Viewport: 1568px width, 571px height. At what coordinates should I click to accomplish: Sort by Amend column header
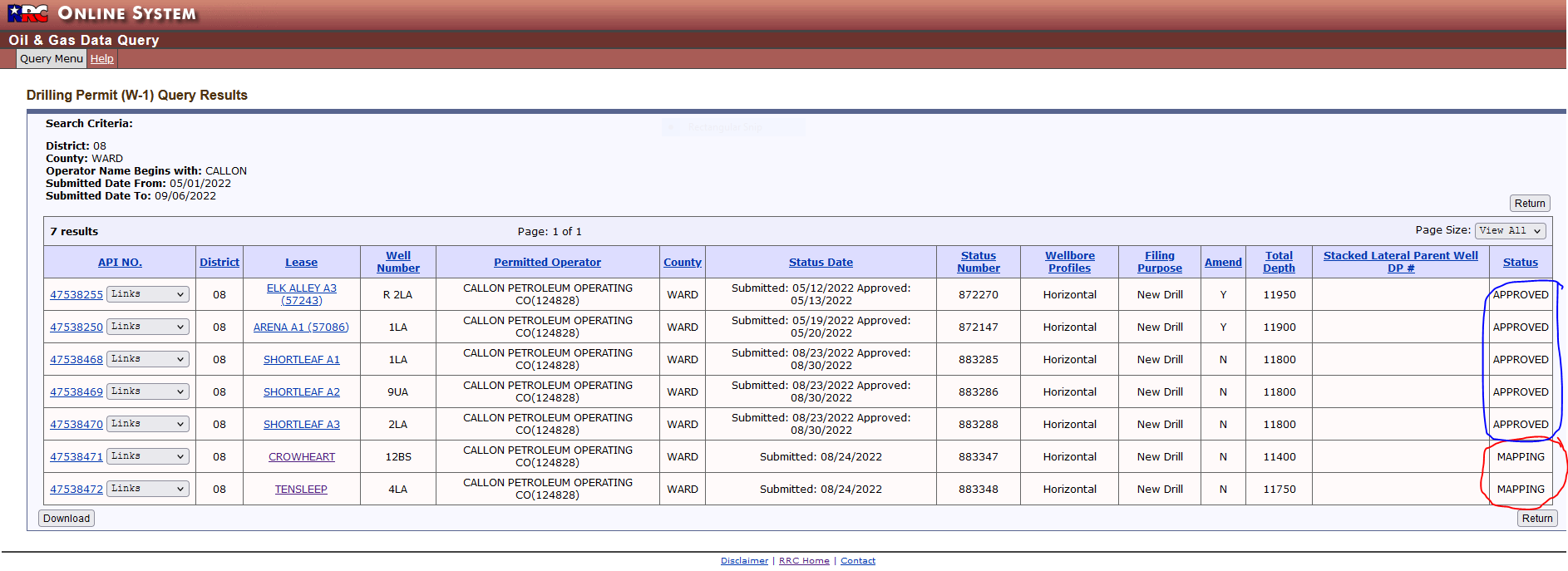tap(1223, 263)
